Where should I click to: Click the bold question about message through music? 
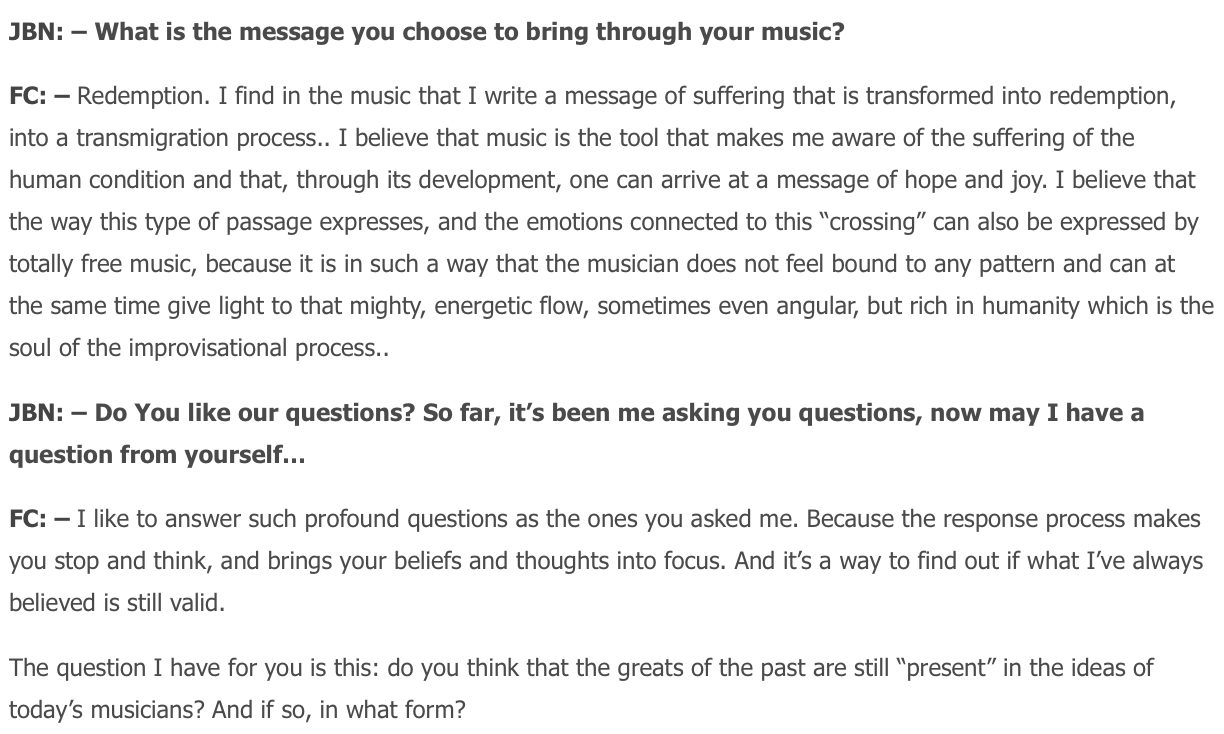pyautogui.click(x=468, y=31)
